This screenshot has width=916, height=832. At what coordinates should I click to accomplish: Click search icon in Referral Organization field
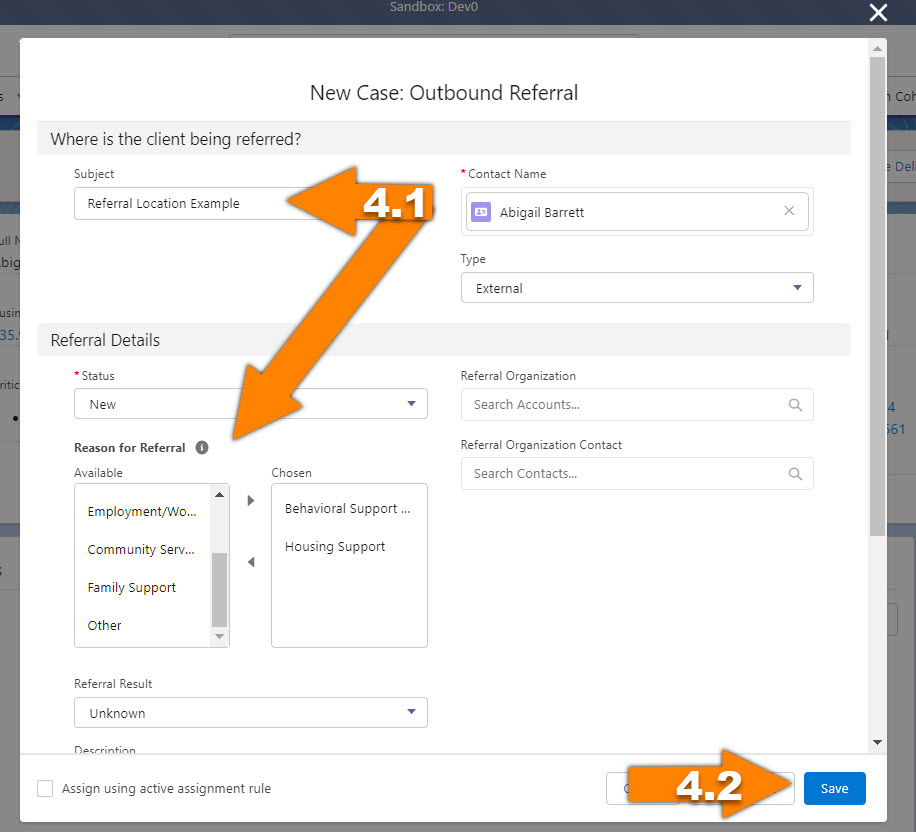click(795, 405)
